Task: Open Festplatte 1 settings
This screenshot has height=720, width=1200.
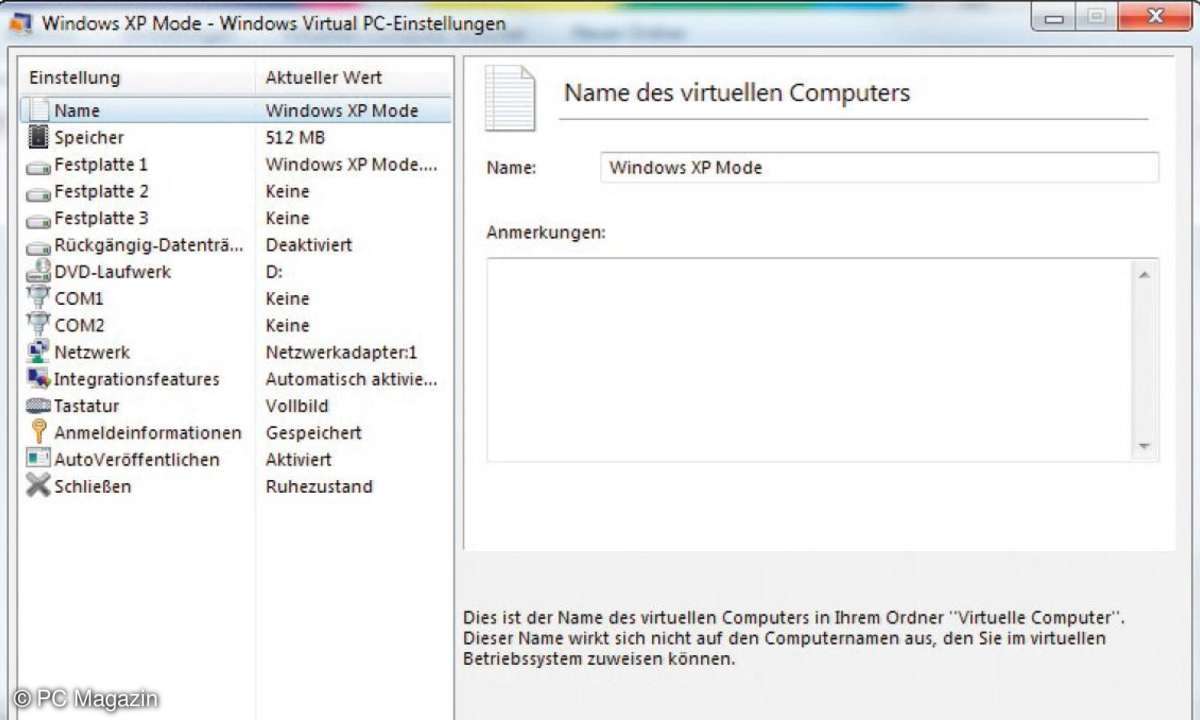Action: point(101,164)
